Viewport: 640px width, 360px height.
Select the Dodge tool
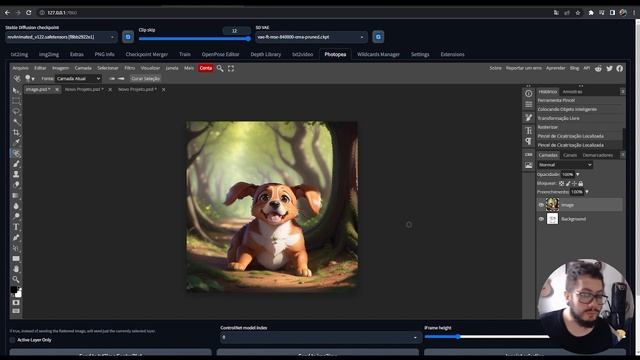[16, 216]
